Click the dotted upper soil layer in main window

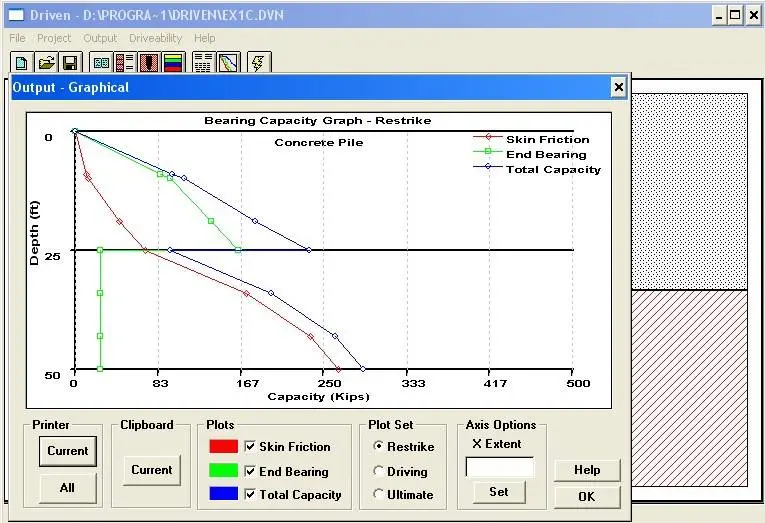[x=689, y=191]
